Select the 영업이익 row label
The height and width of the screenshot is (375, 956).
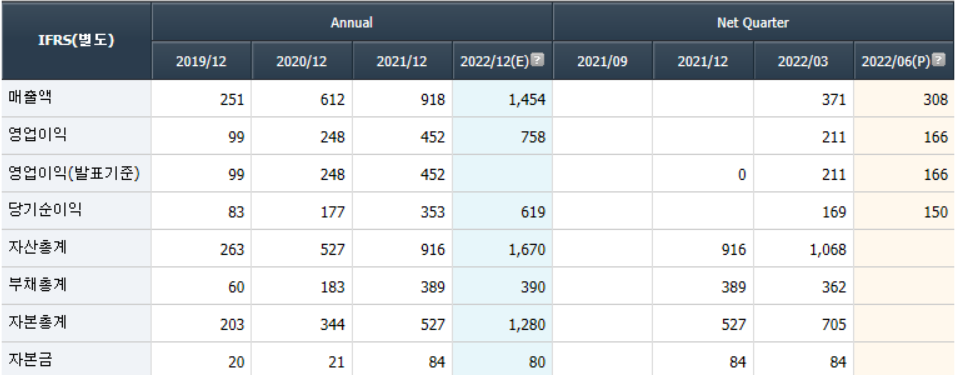(x=37, y=135)
